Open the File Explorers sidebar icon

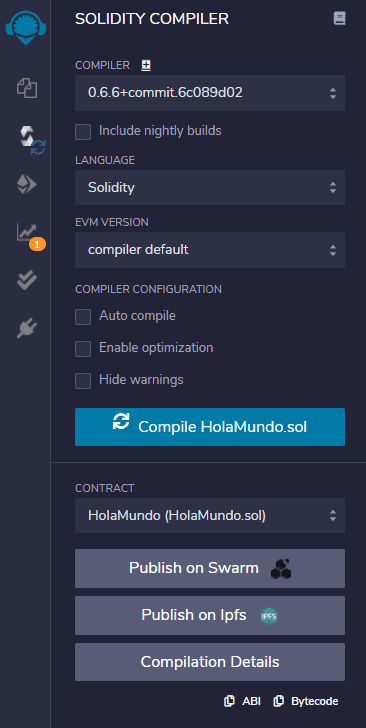pyautogui.click(x=27, y=88)
